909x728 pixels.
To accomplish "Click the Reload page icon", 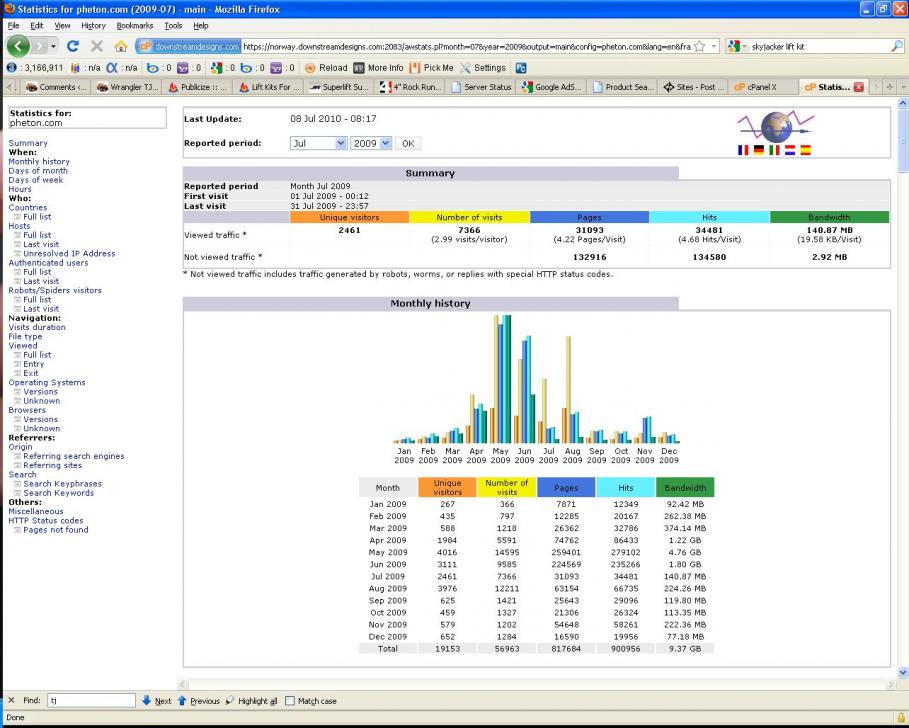I will 73,46.
